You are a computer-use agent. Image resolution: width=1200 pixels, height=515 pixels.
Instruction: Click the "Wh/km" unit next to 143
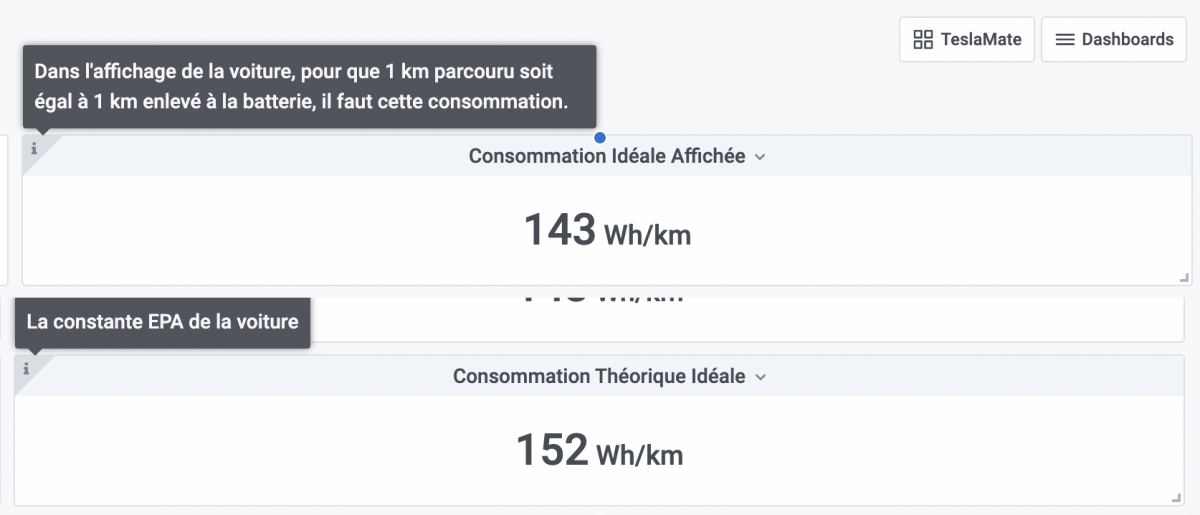point(647,236)
